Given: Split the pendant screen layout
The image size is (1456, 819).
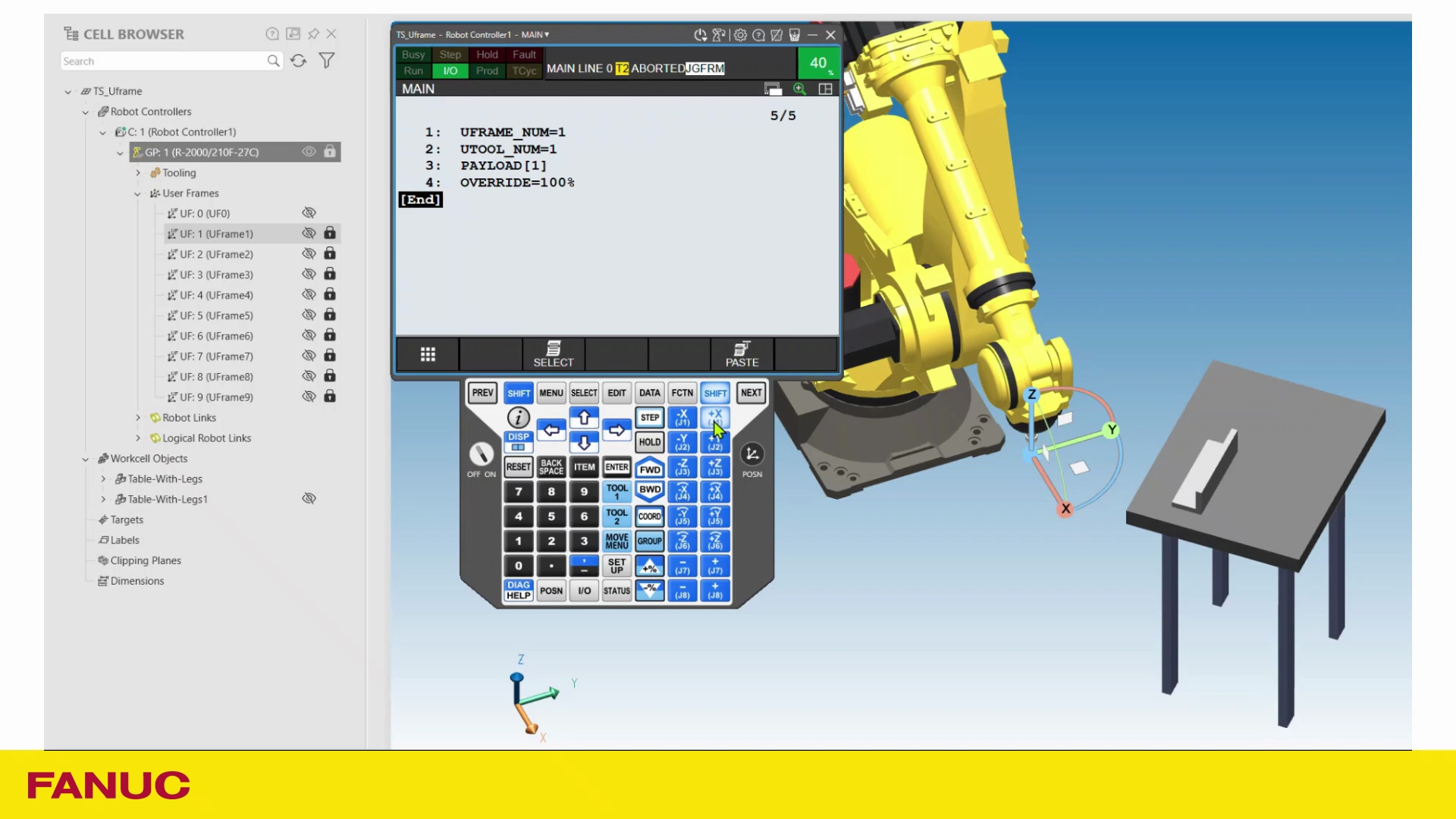Looking at the screenshot, I should point(826,89).
